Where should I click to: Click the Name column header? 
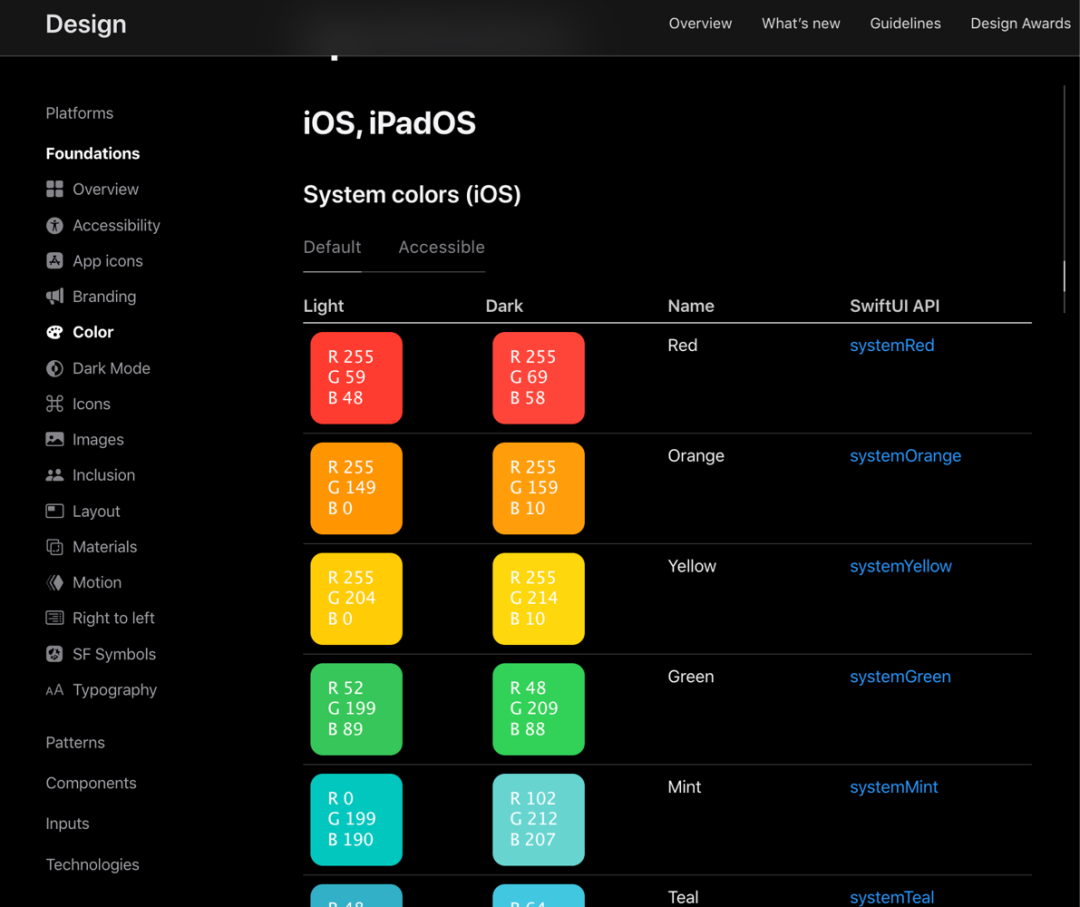coord(691,306)
